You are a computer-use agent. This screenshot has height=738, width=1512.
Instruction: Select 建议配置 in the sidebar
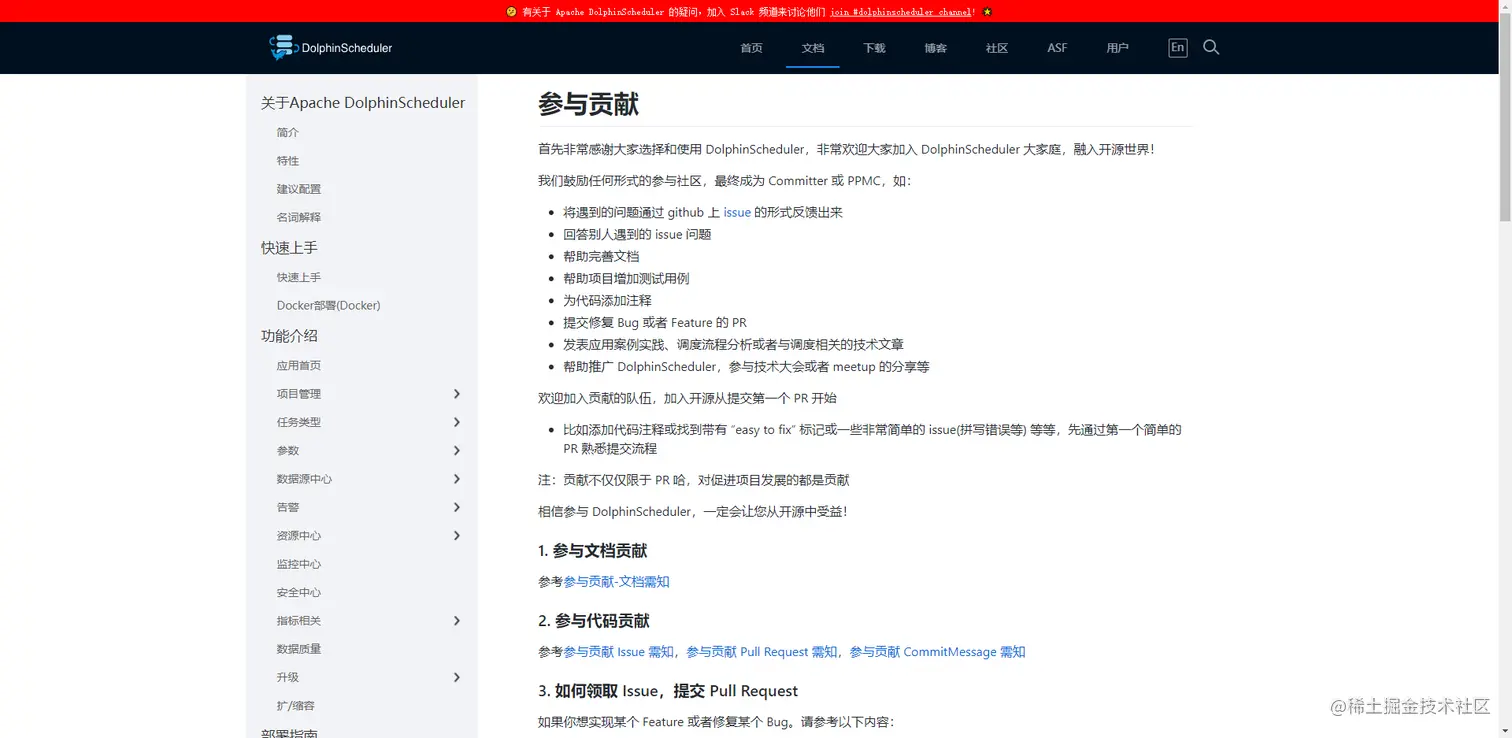(x=299, y=189)
